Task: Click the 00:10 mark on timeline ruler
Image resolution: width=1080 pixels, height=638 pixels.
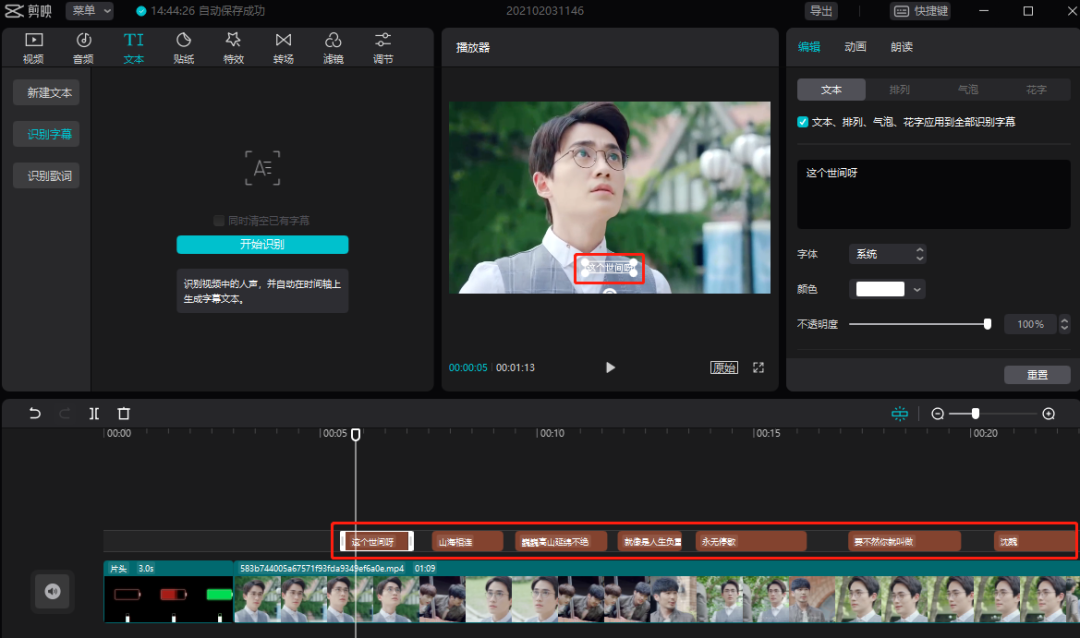Action: click(551, 433)
